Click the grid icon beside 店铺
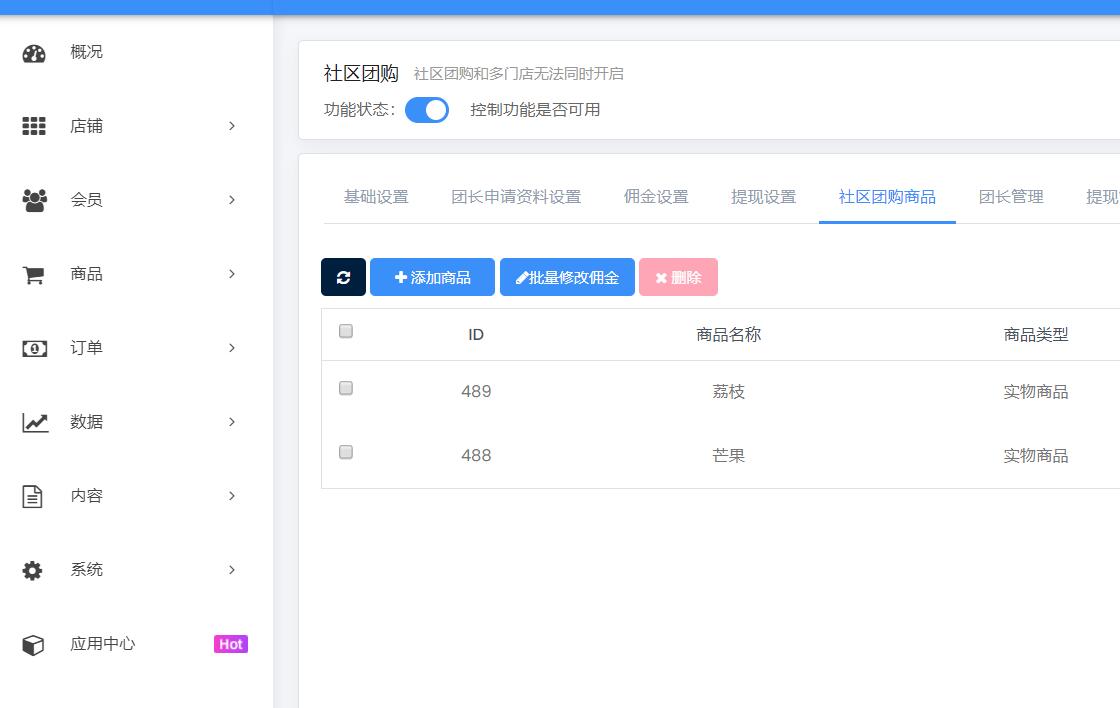 34,126
